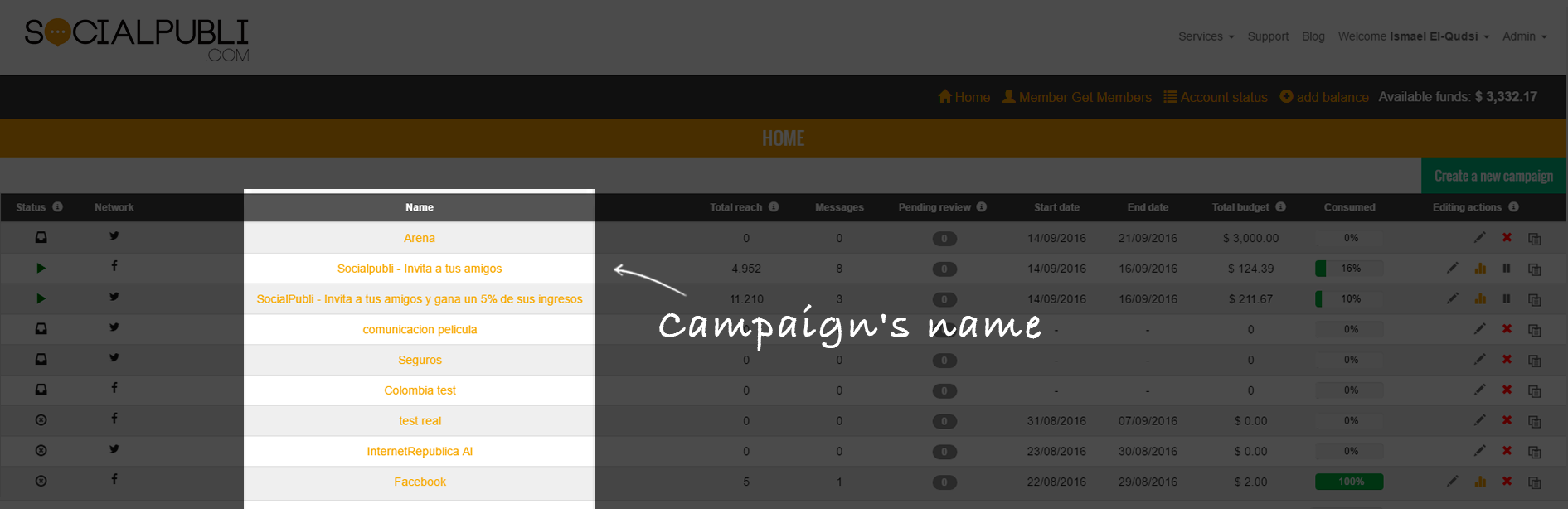The height and width of the screenshot is (509, 1568).
Task: Duplicate the campaign with 10% consumed
Action: point(1535,299)
